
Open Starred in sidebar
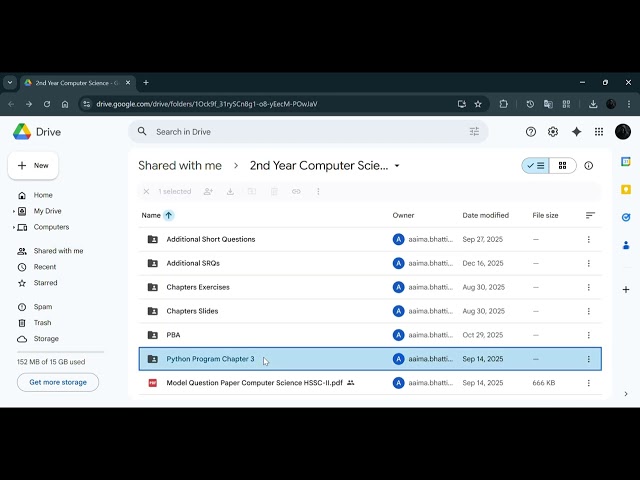(x=45, y=283)
